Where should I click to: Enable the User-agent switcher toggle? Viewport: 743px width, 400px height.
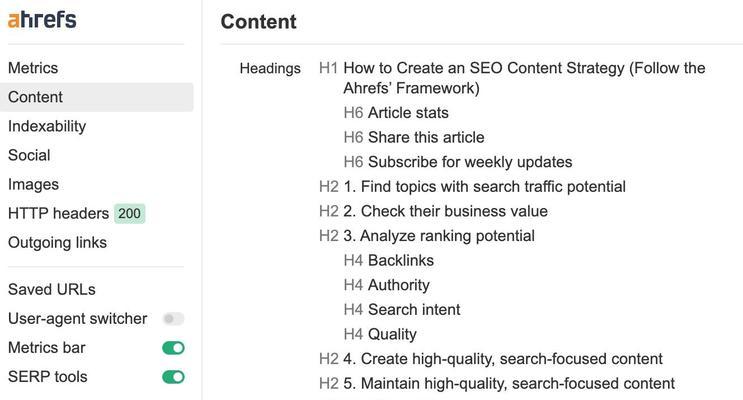[173, 318]
